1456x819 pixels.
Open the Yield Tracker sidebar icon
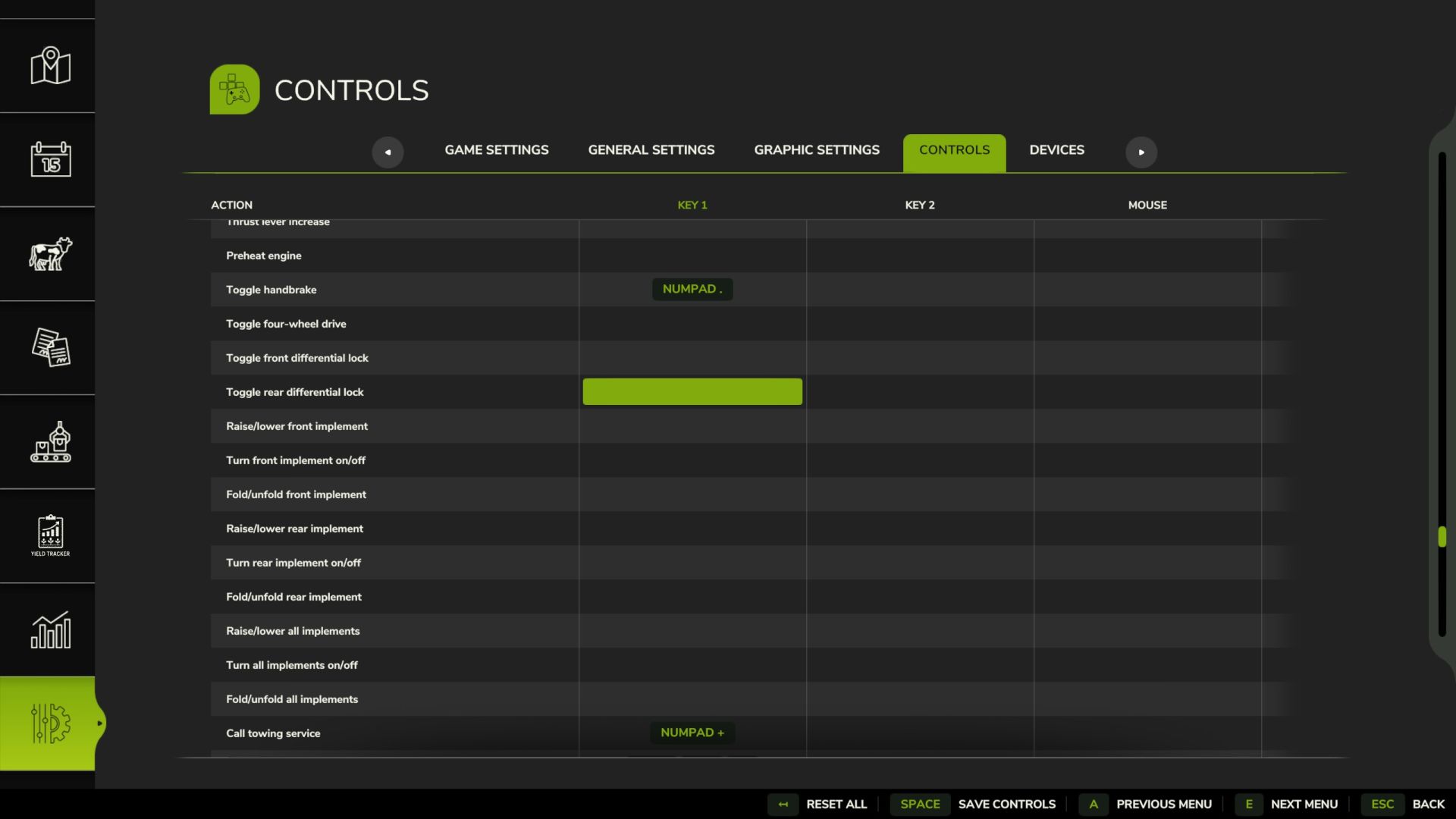[50, 535]
